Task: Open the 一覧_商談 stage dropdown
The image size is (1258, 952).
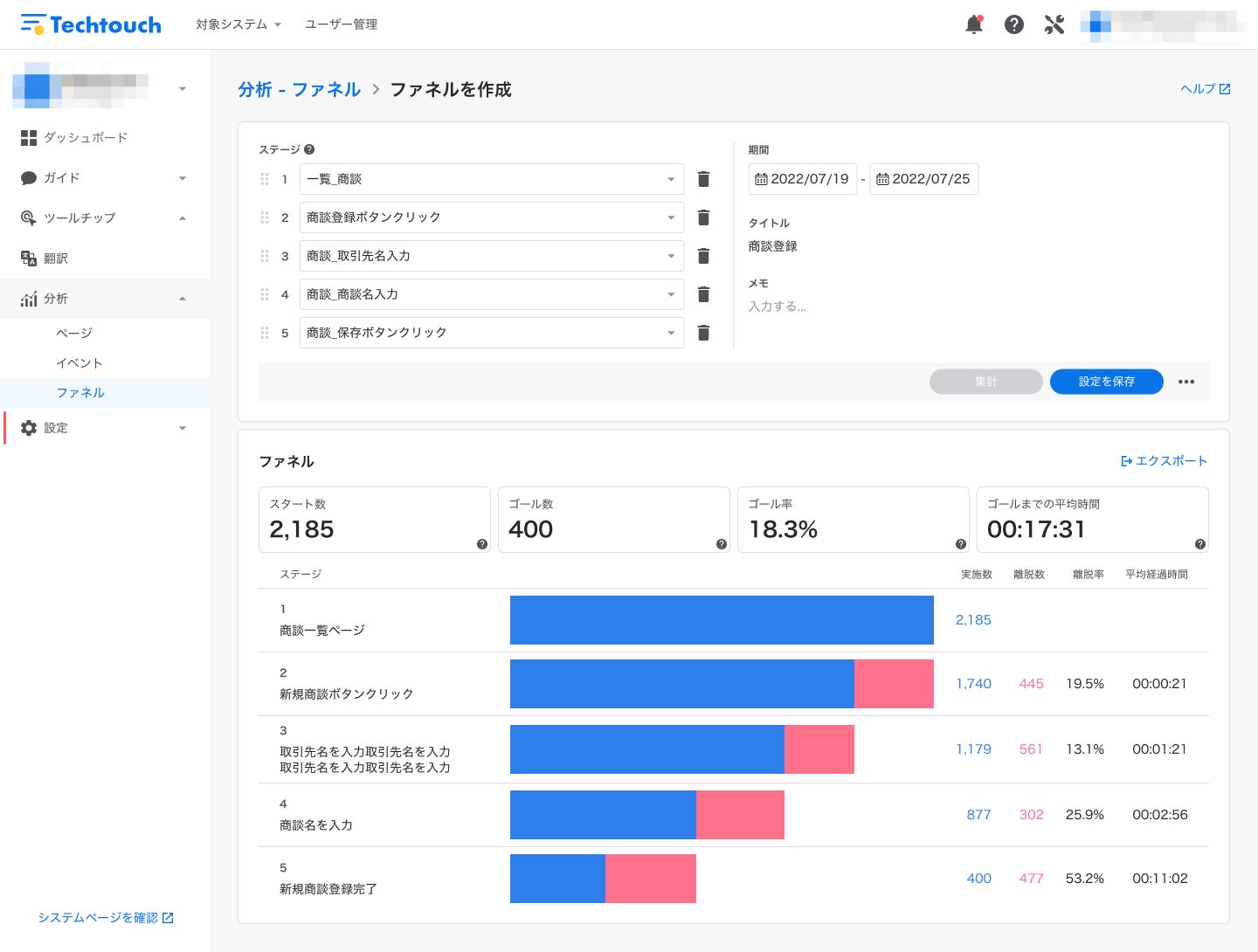Action: pos(492,179)
